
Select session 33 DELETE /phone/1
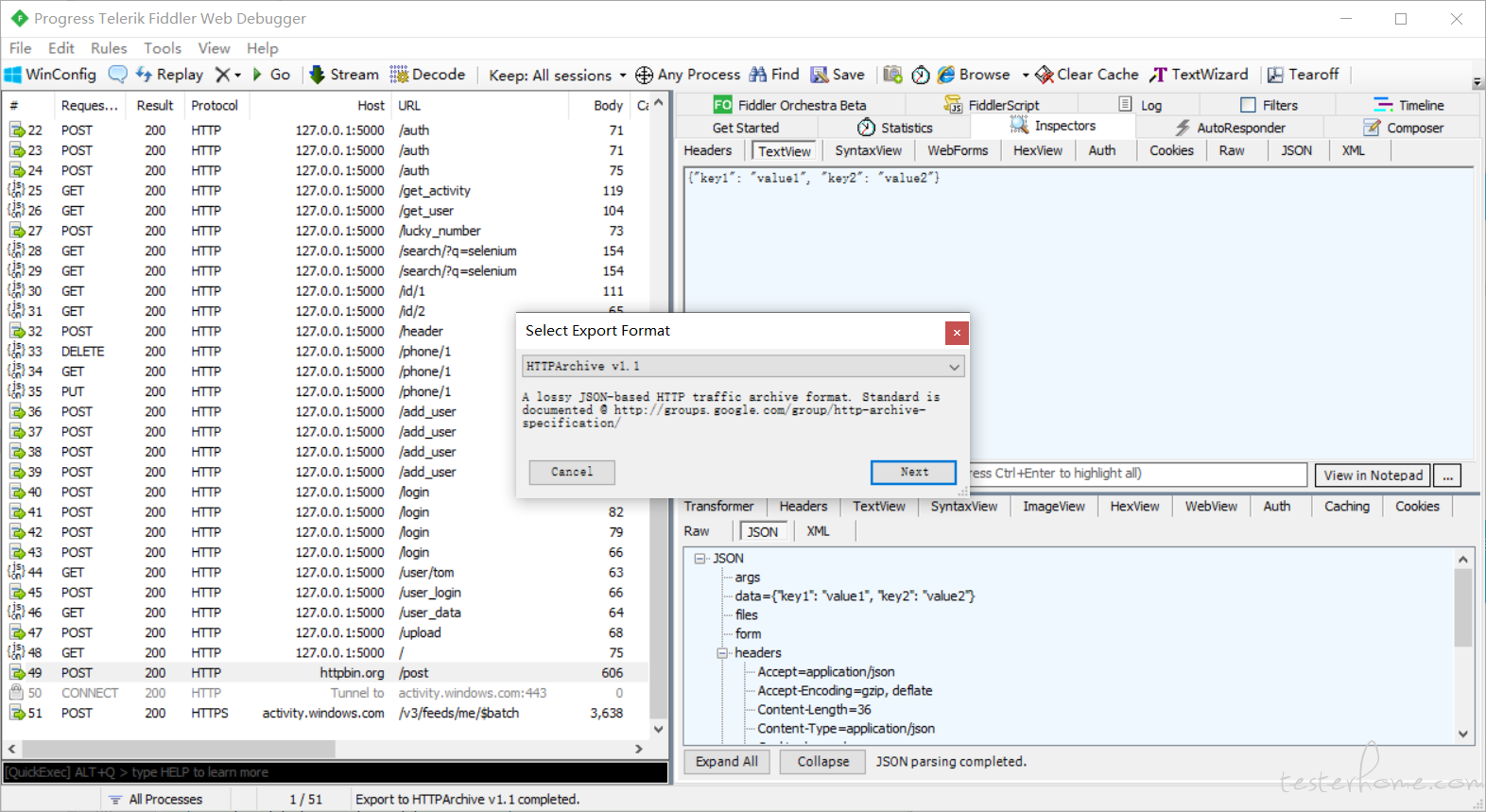point(326,352)
